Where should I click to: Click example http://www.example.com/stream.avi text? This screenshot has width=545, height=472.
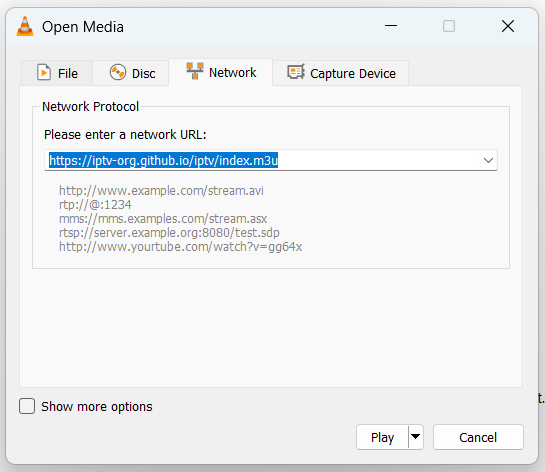(x=161, y=190)
